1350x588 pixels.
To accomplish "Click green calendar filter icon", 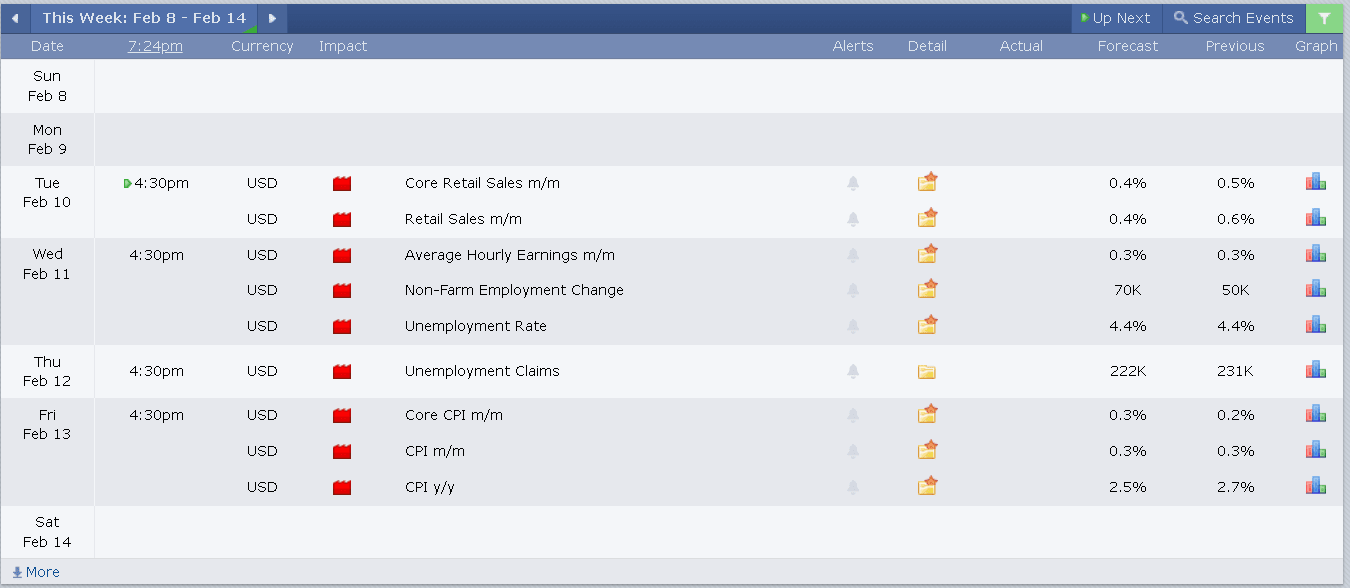I will click(x=1325, y=18).
